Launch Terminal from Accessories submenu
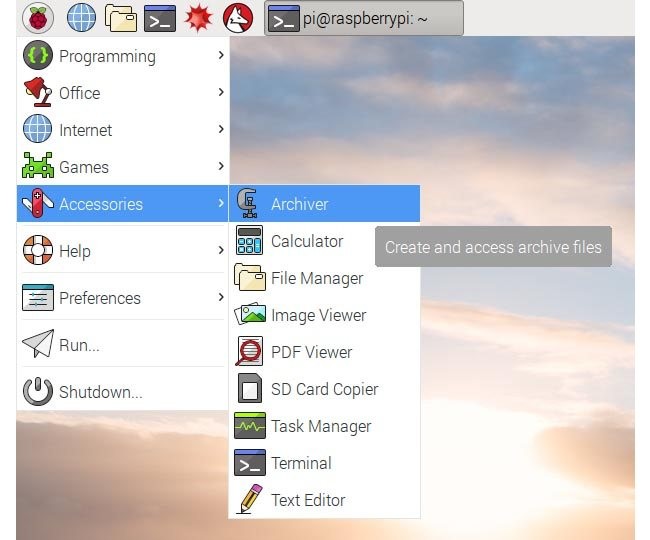Screen dimensions: 650x540 pos(324,463)
